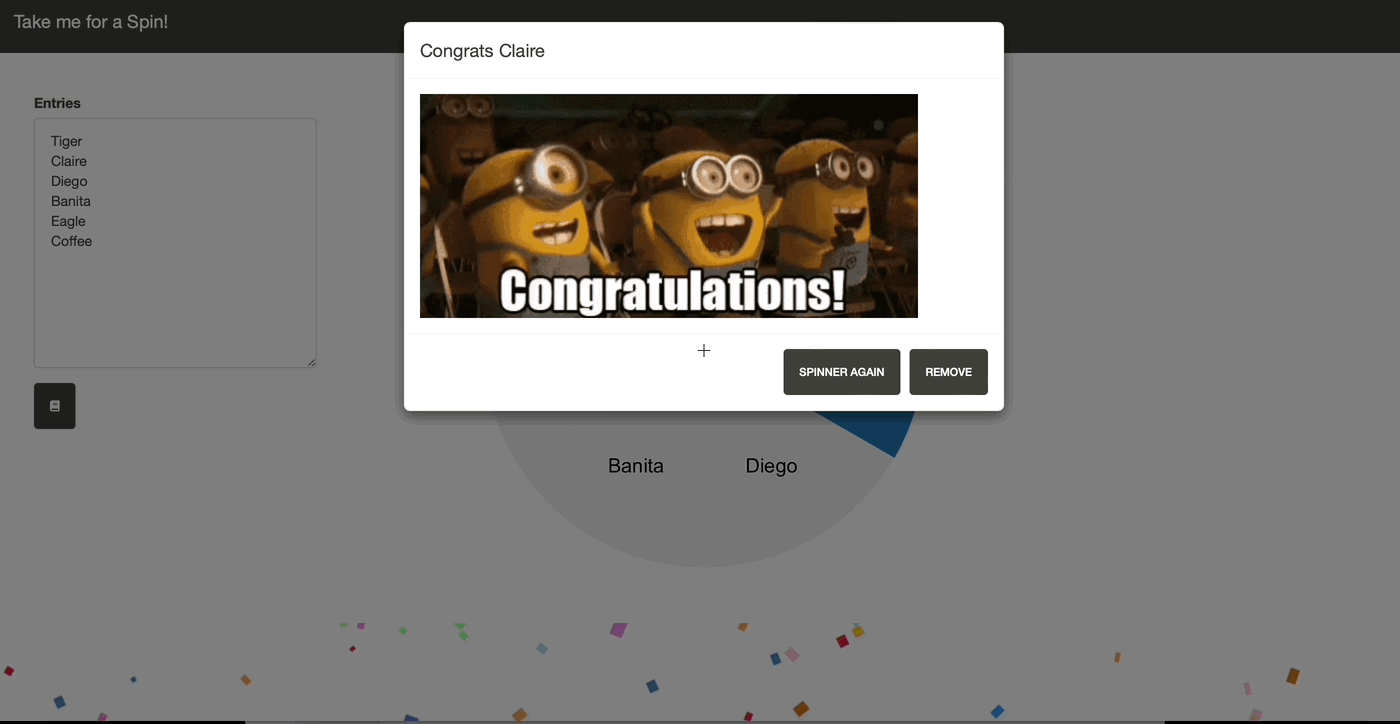Click the Entries label
The width and height of the screenshot is (1400, 724).
pos(57,103)
